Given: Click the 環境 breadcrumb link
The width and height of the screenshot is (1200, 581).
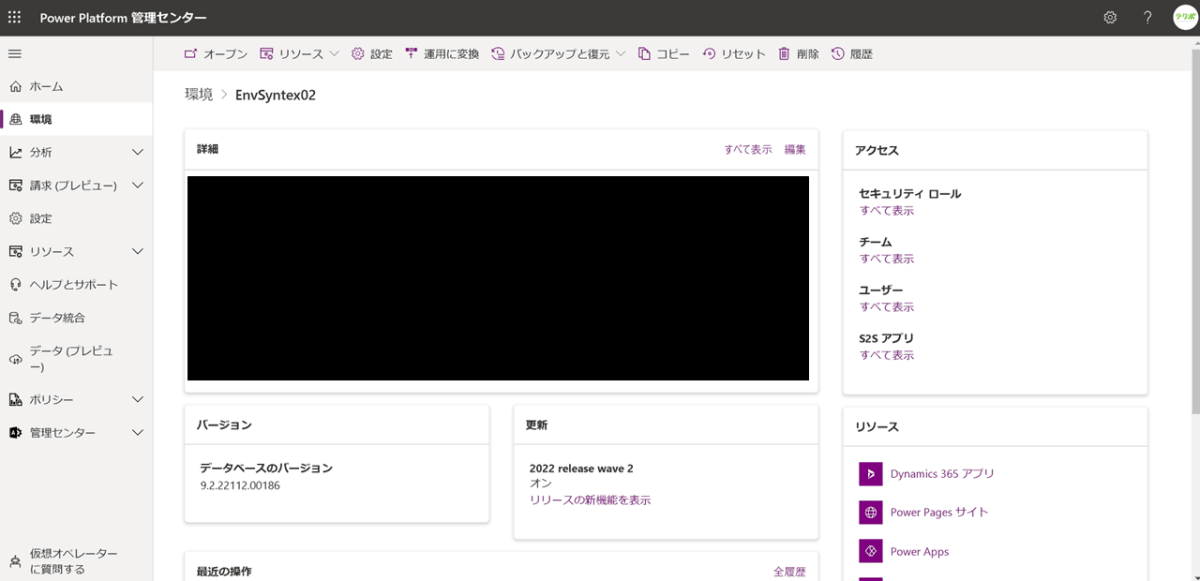Looking at the screenshot, I should (199, 95).
